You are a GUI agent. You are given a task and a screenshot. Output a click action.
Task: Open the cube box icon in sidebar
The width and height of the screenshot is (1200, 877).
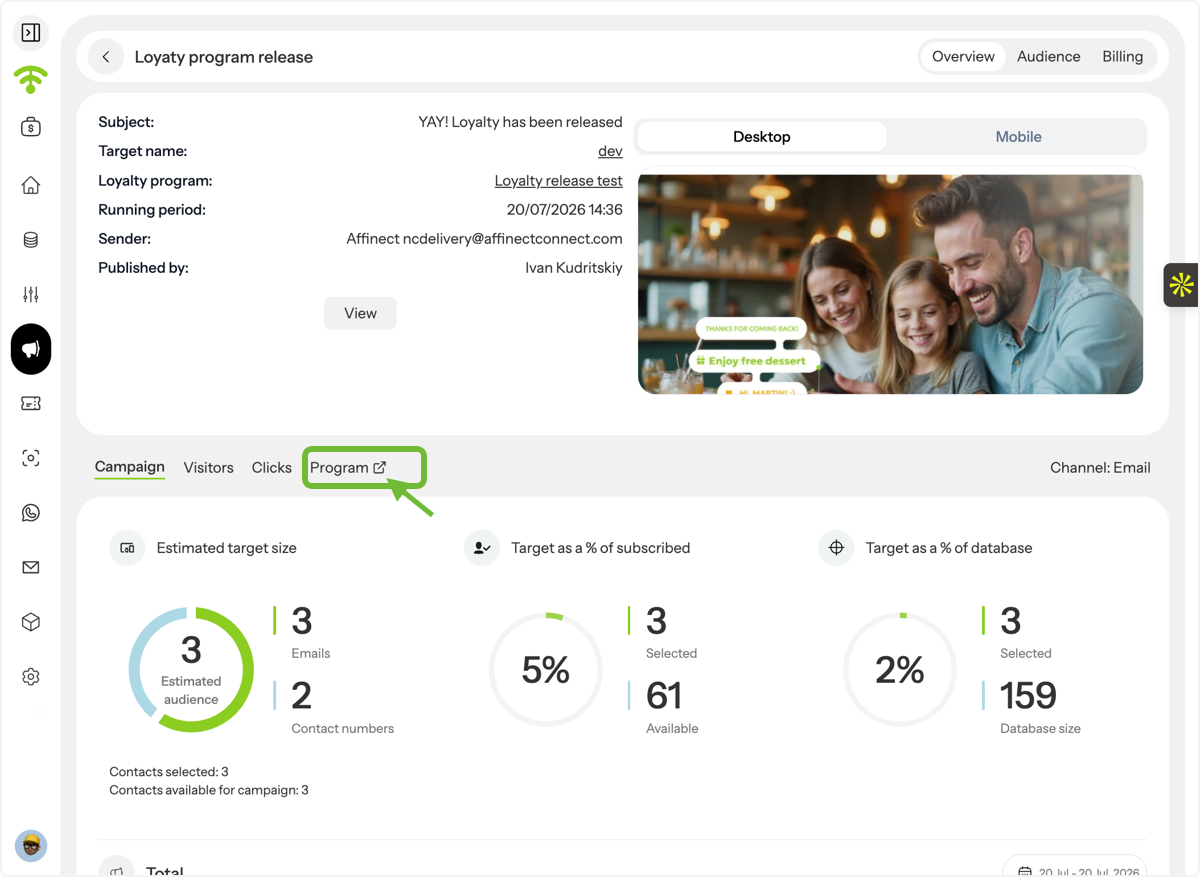point(31,622)
